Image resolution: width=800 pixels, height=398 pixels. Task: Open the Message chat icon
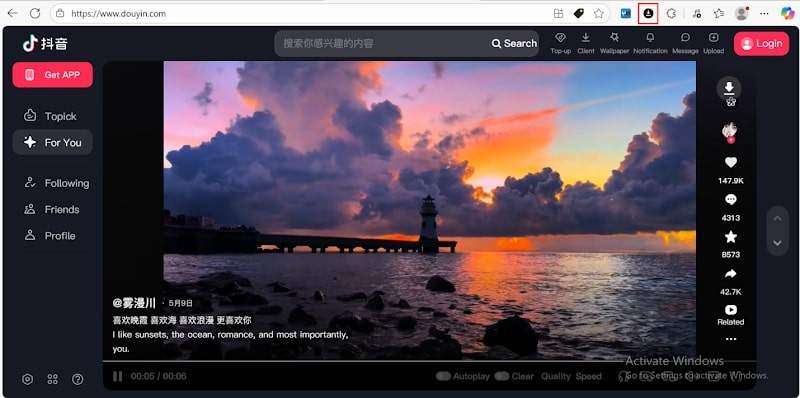(685, 38)
